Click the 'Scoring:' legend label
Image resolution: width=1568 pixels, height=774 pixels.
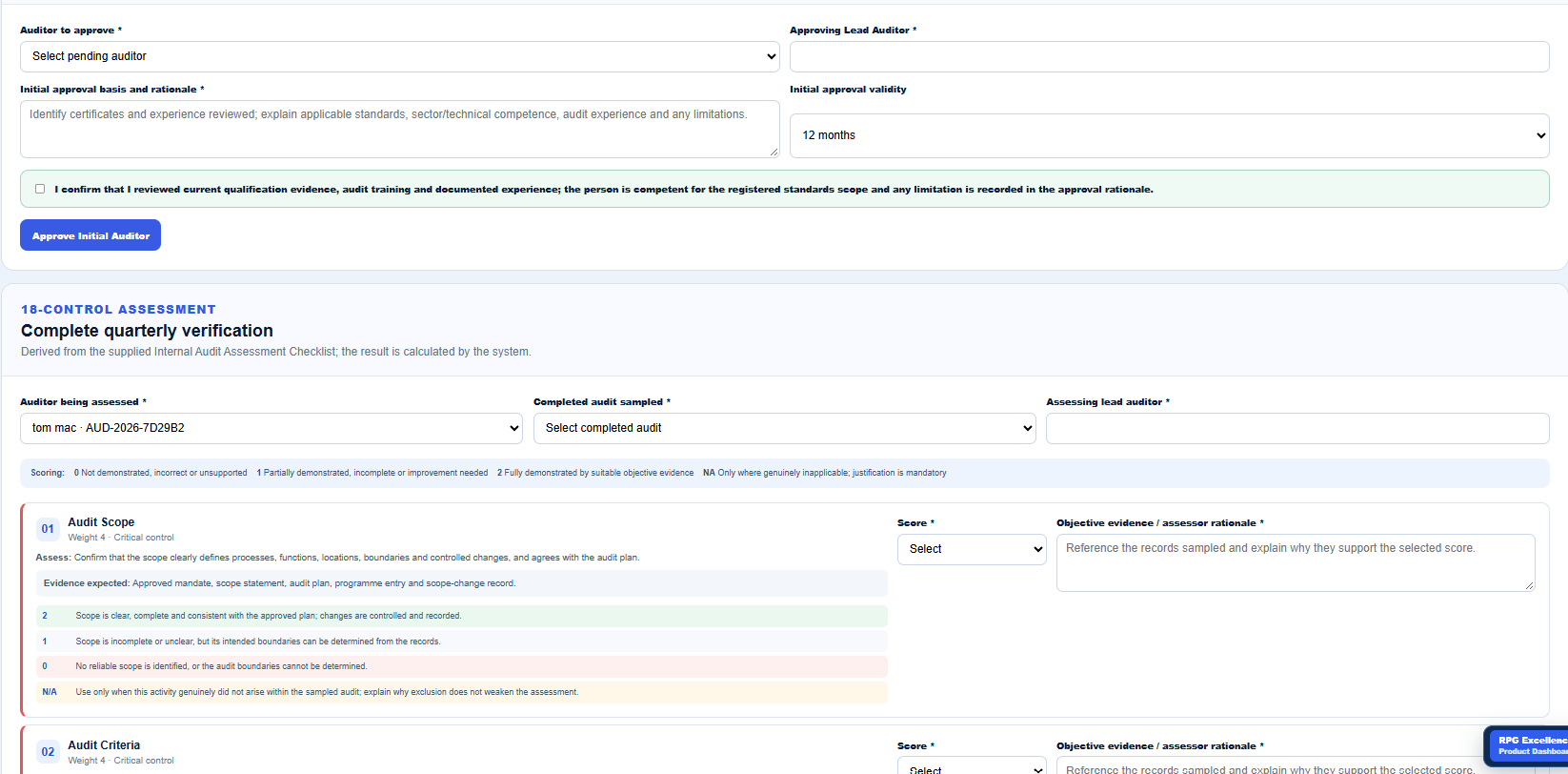click(x=48, y=473)
